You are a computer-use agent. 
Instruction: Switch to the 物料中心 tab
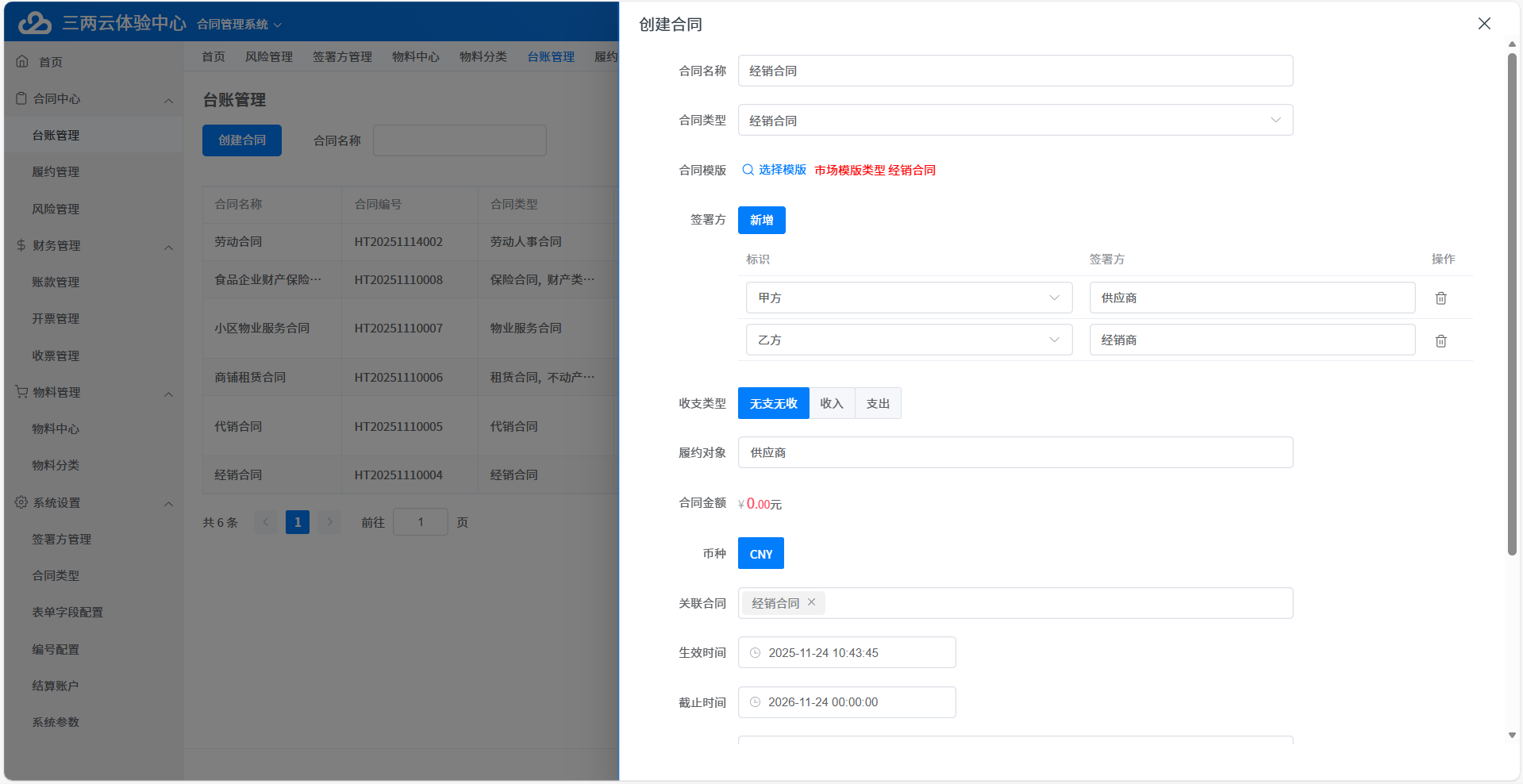click(415, 56)
